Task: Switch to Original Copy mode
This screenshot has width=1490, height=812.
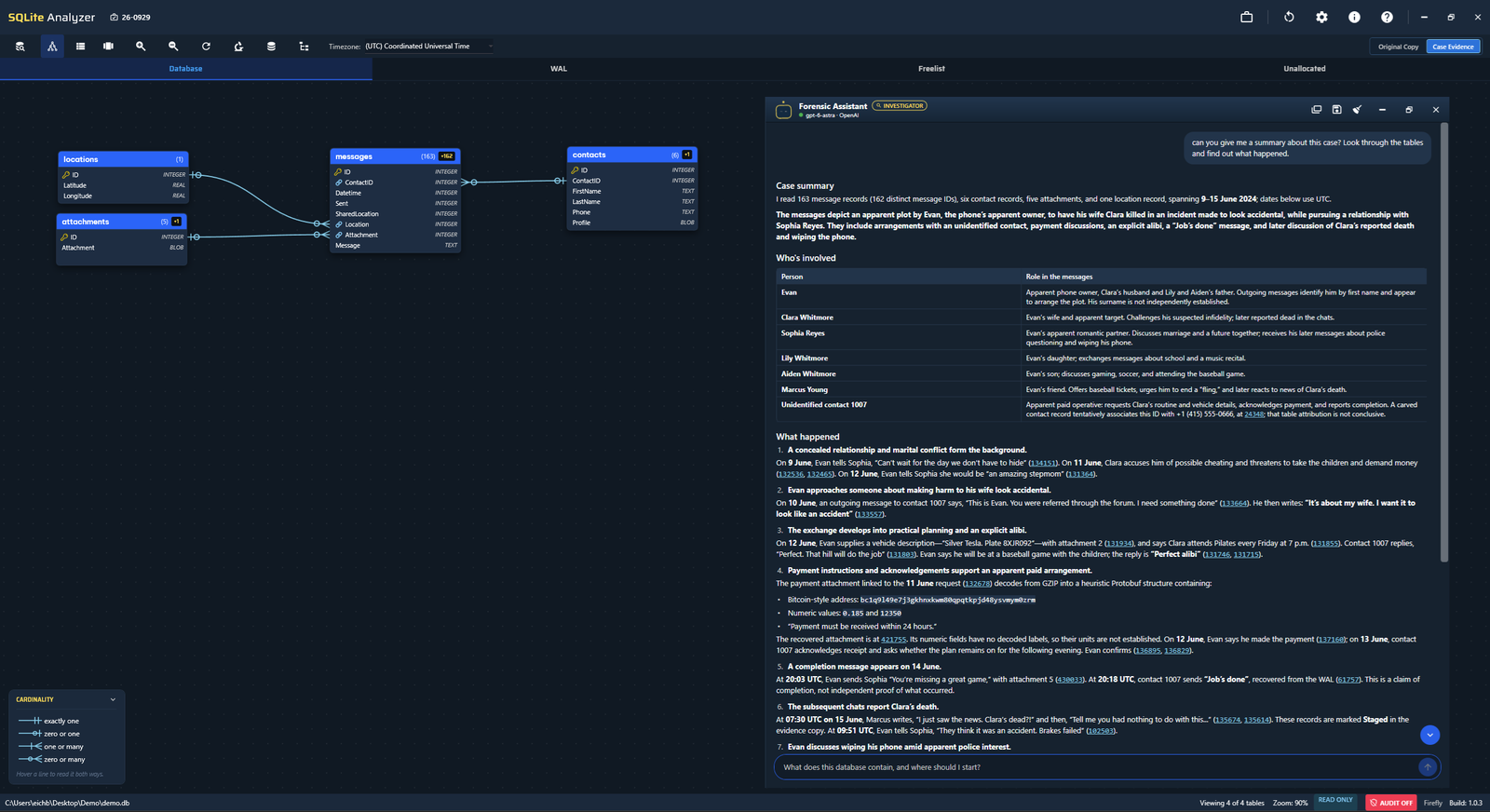Action: click(x=1399, y=47)
